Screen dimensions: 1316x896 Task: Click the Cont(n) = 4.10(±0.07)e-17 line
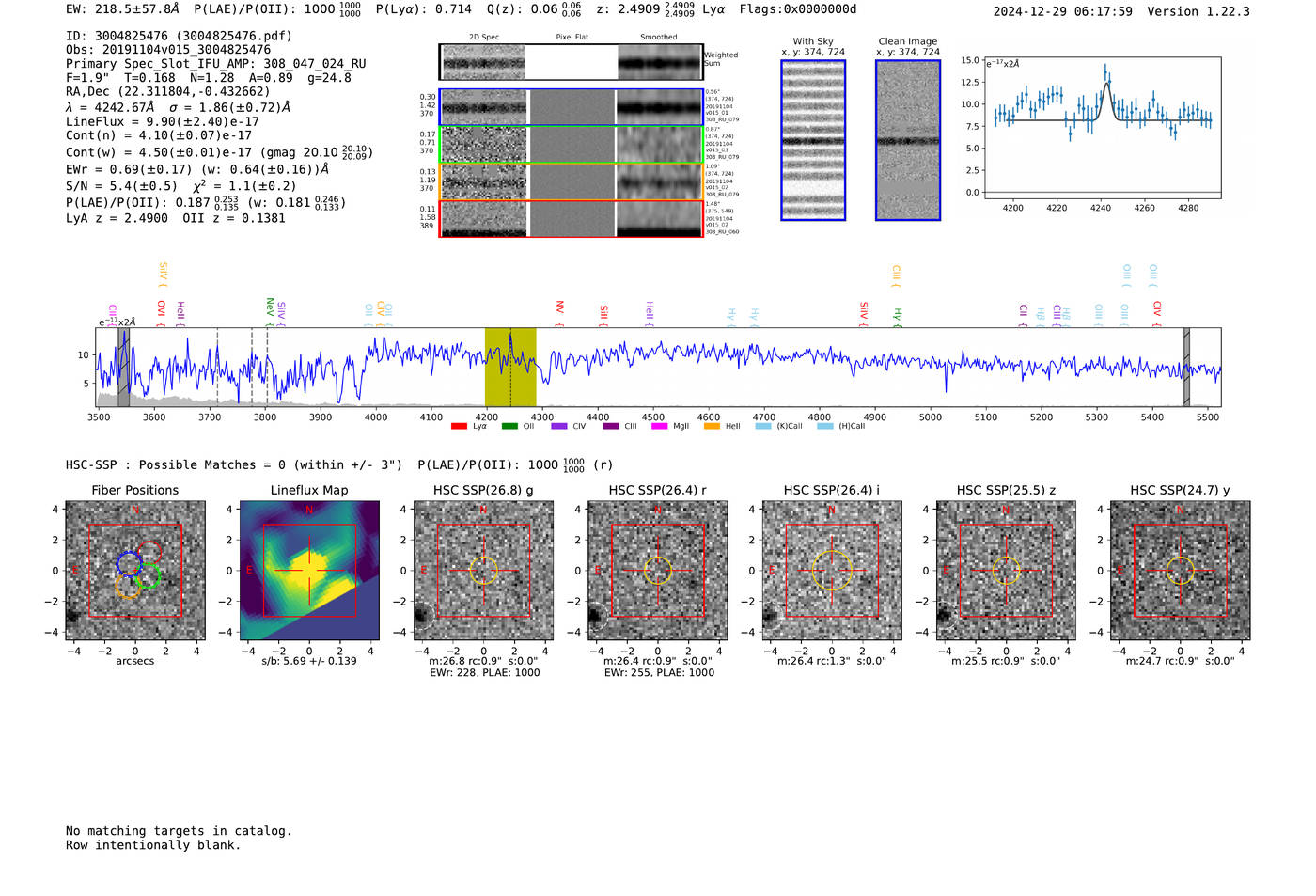[159, 135]
